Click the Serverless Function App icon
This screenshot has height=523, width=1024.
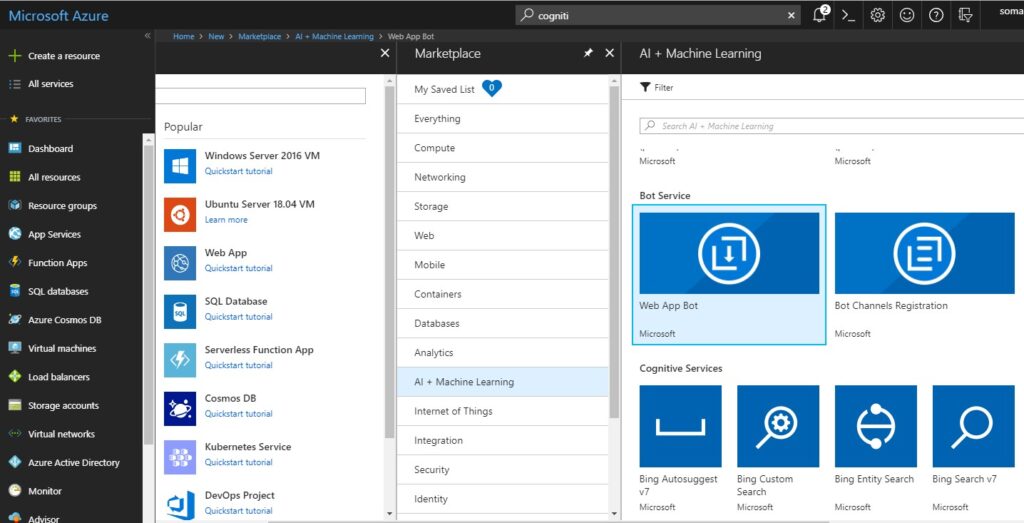180,360
